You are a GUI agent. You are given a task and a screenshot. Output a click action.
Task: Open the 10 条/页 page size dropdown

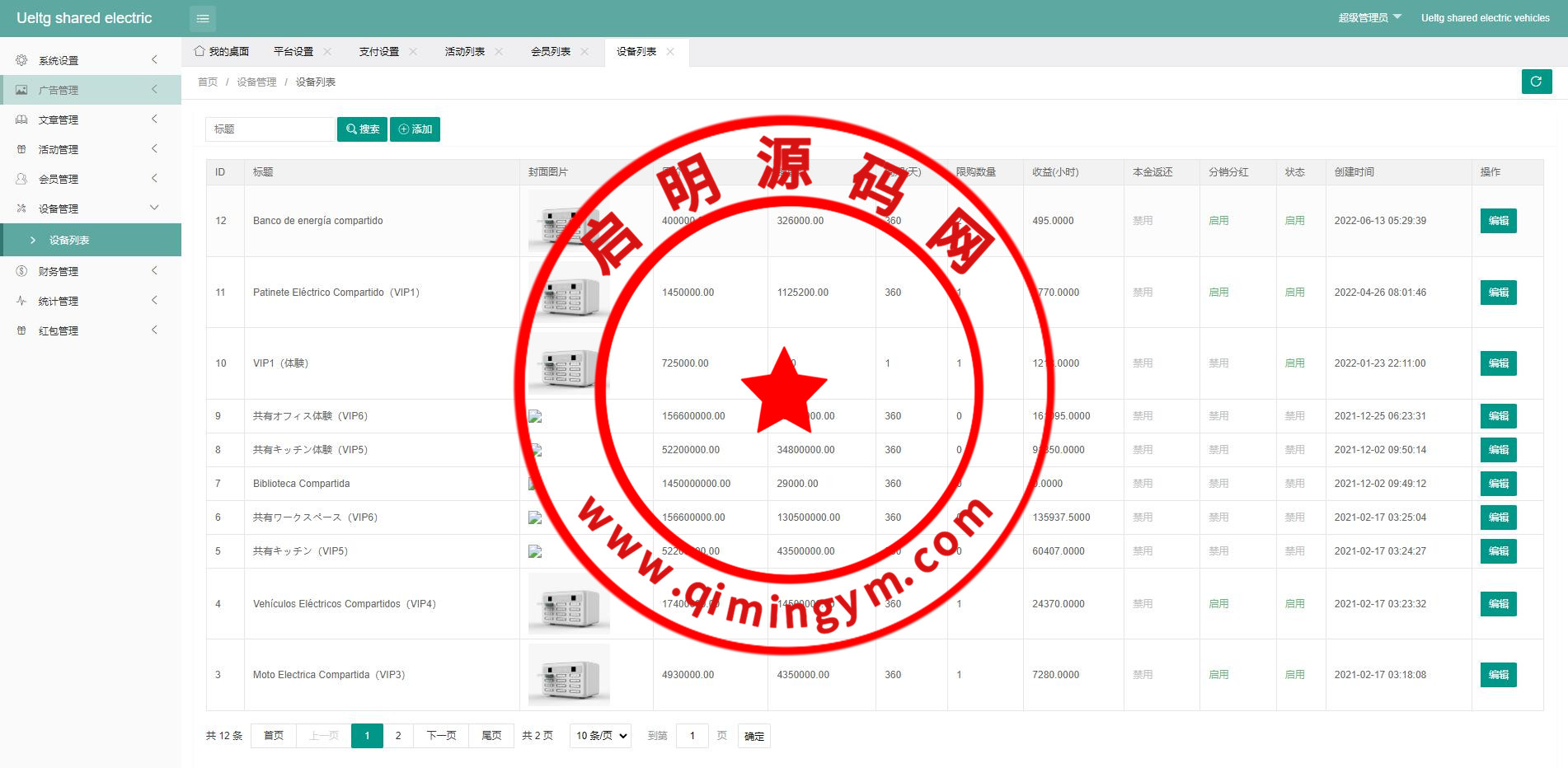point(600,736)
